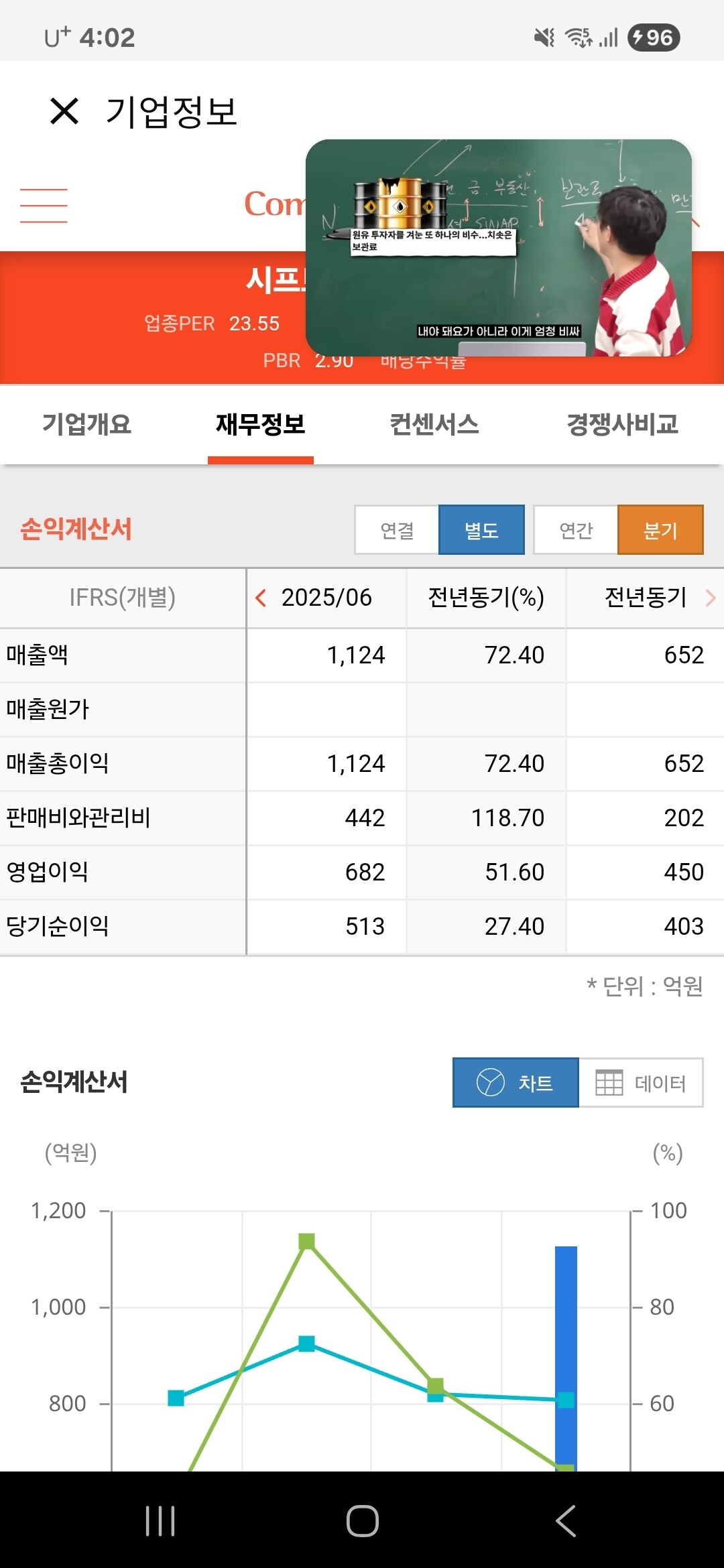Close the 기업정보 page with X

(x=64, y=111)
